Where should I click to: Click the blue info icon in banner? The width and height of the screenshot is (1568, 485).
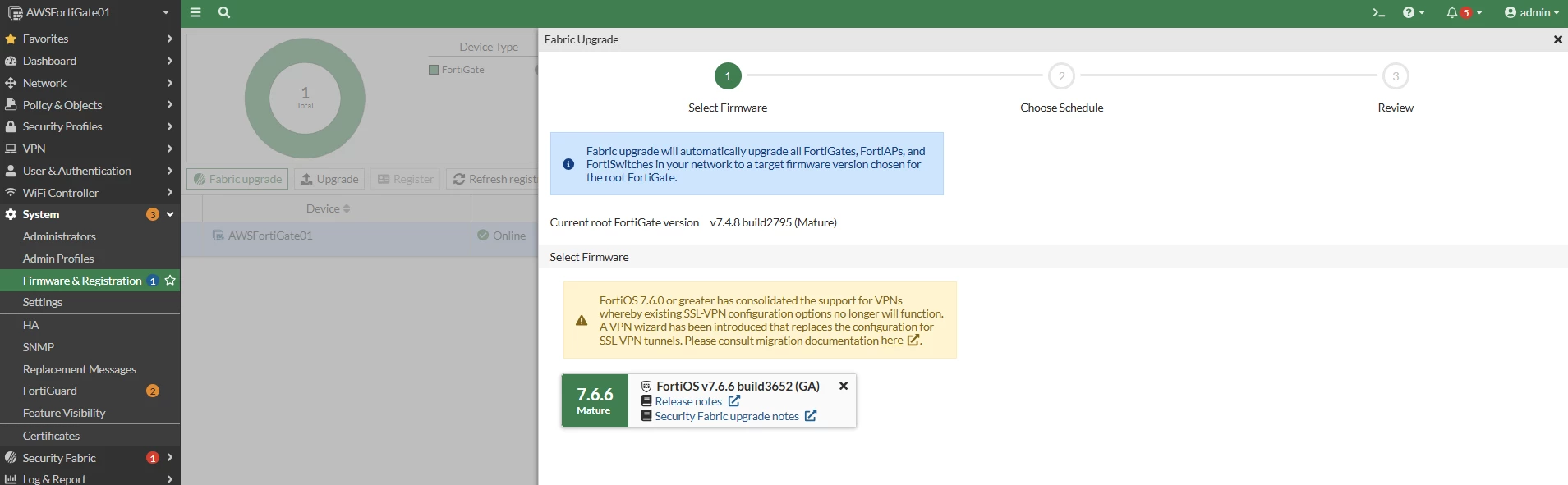click(x=568, y=164)
